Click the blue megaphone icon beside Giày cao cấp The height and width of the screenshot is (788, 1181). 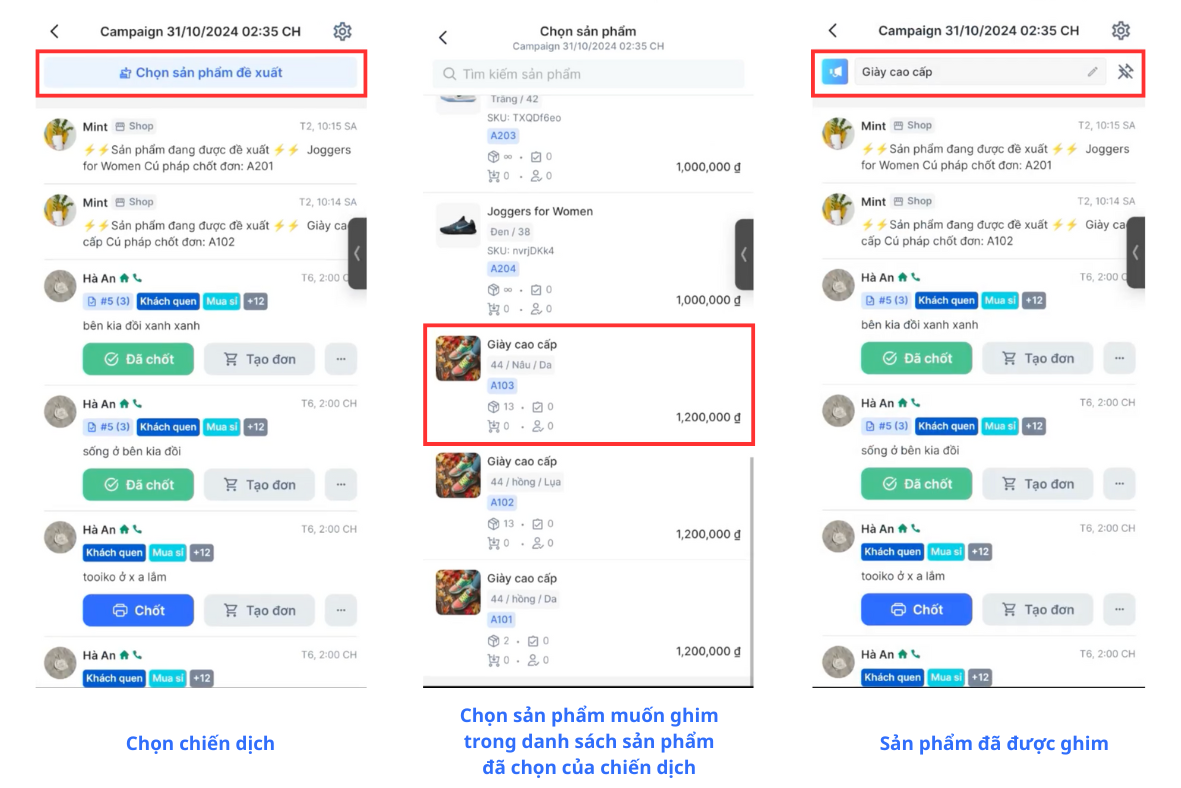[835, 72]
